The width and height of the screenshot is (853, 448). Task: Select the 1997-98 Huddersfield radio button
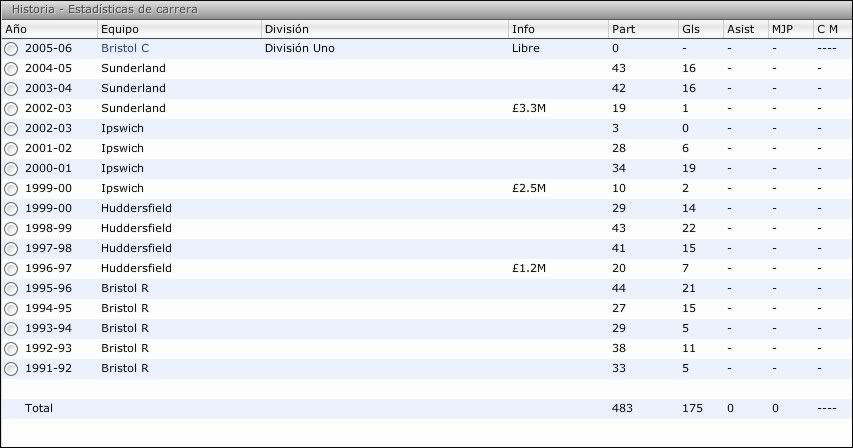tap(11, 249)
